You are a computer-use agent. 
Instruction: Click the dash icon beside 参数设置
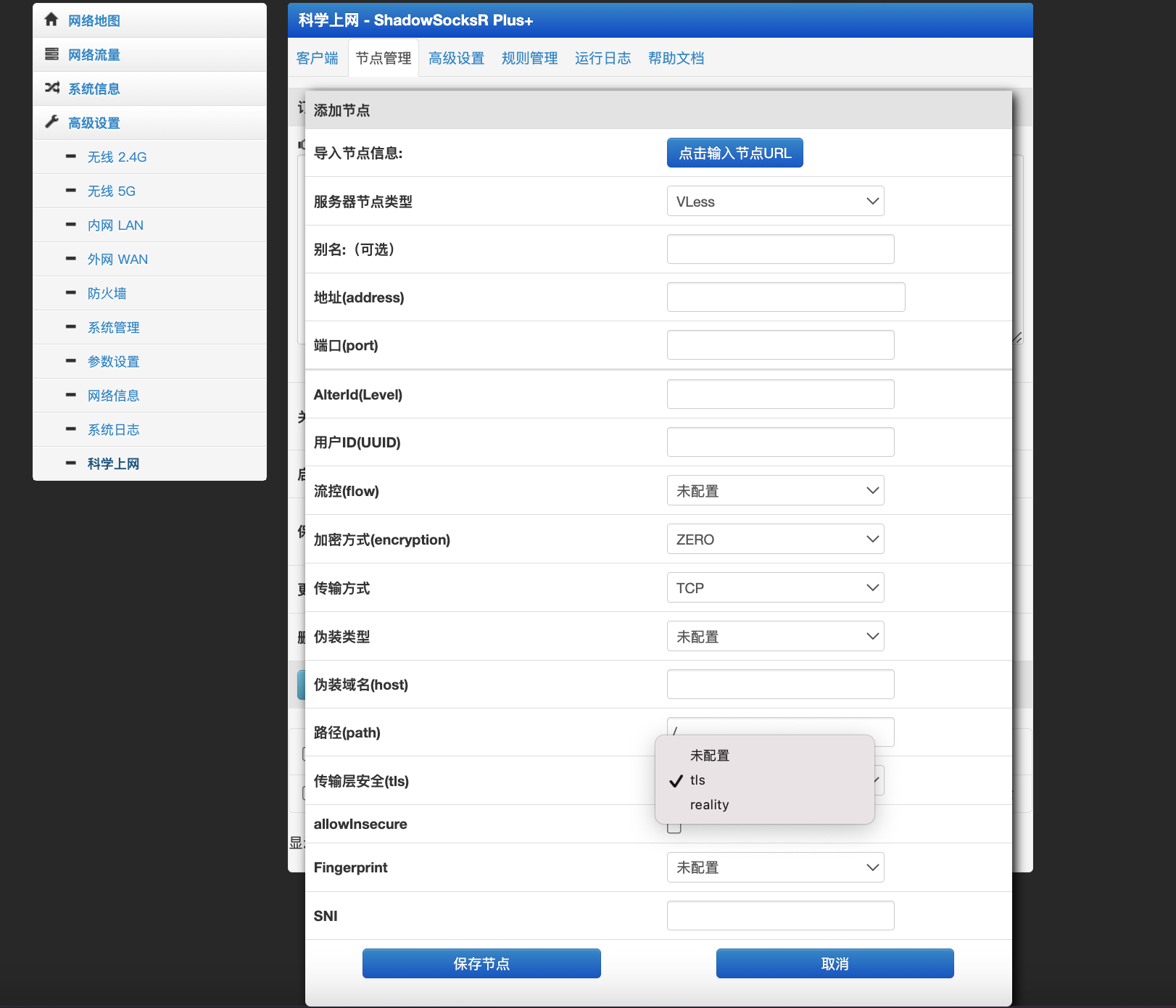[x=71, y=360]
